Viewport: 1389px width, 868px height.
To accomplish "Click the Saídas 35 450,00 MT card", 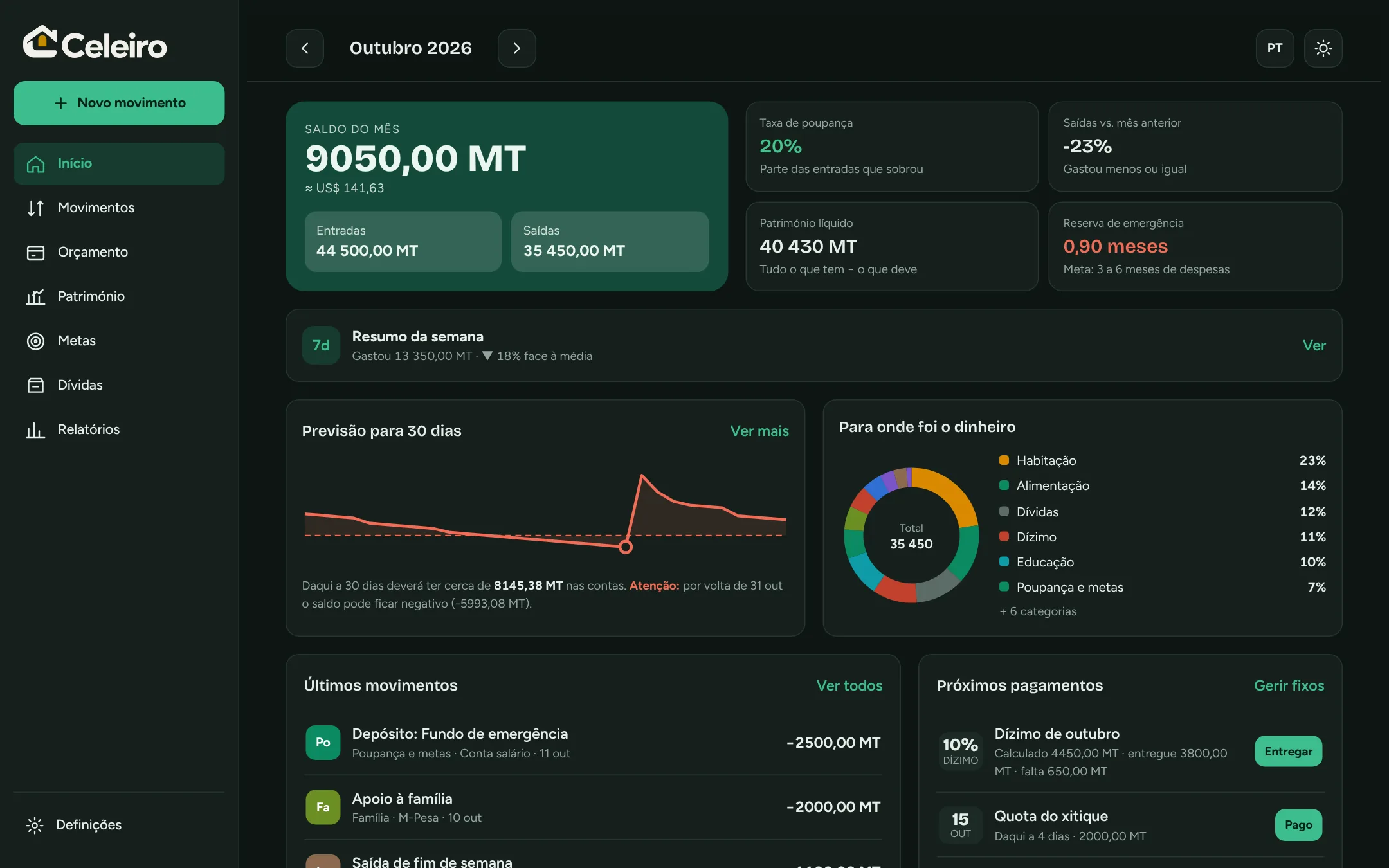I will coord(610,242).
